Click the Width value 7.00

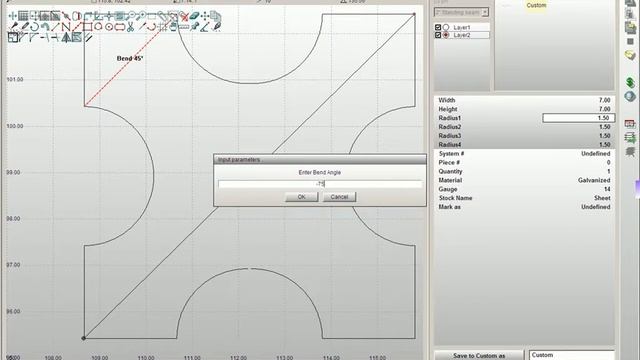coord(604,100)
